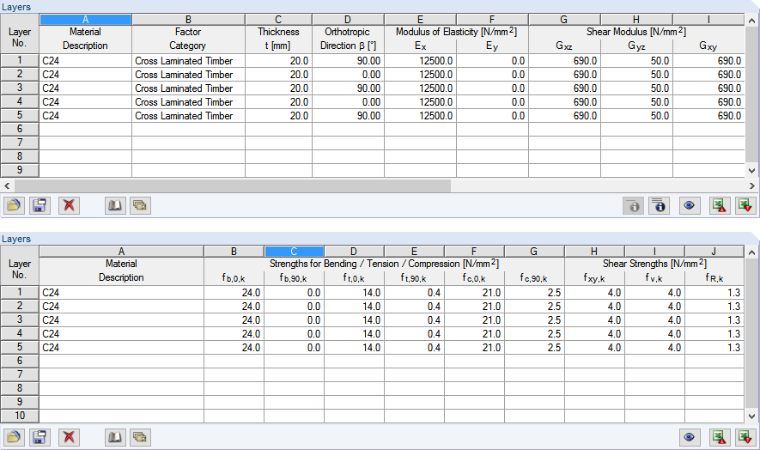Screen dimensions: 760x450
Task: Select row header 5 in the upper table
Action: 19,115
